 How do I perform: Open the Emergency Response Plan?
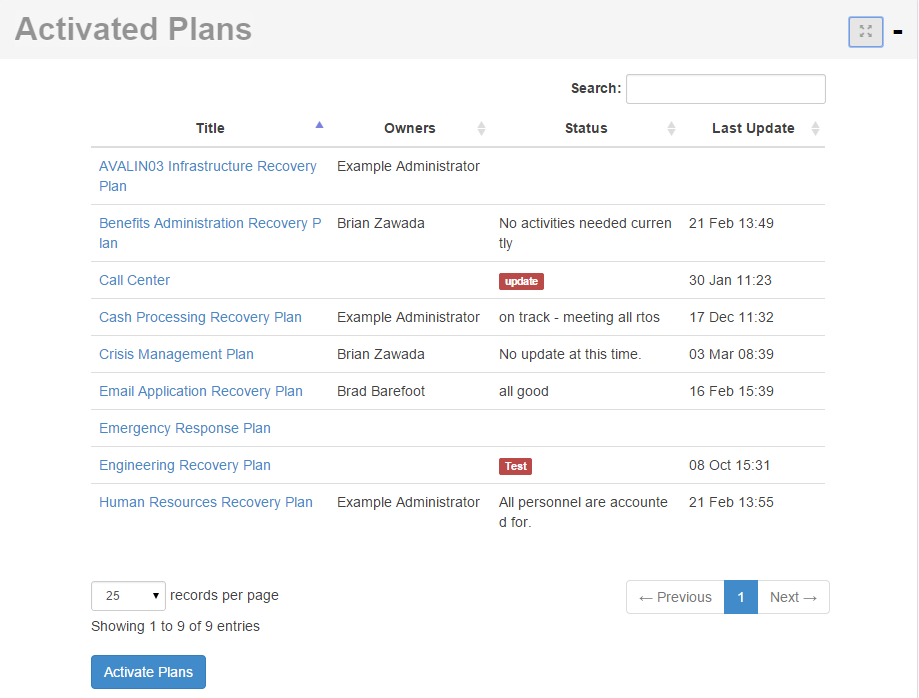184,428
